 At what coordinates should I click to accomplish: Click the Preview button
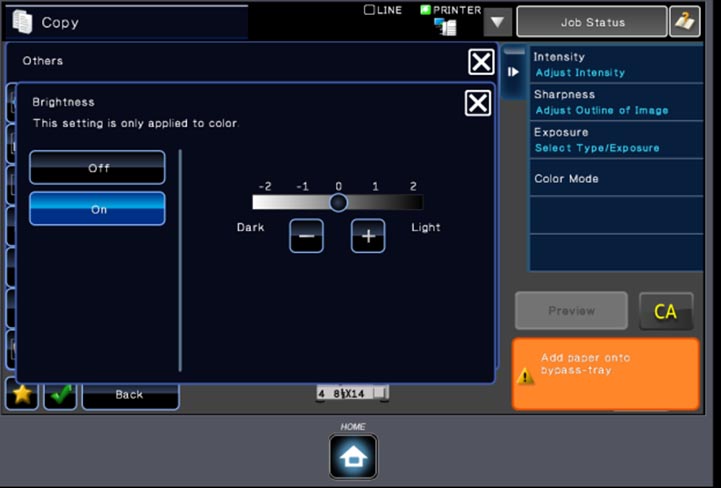[x=571, y=311]
